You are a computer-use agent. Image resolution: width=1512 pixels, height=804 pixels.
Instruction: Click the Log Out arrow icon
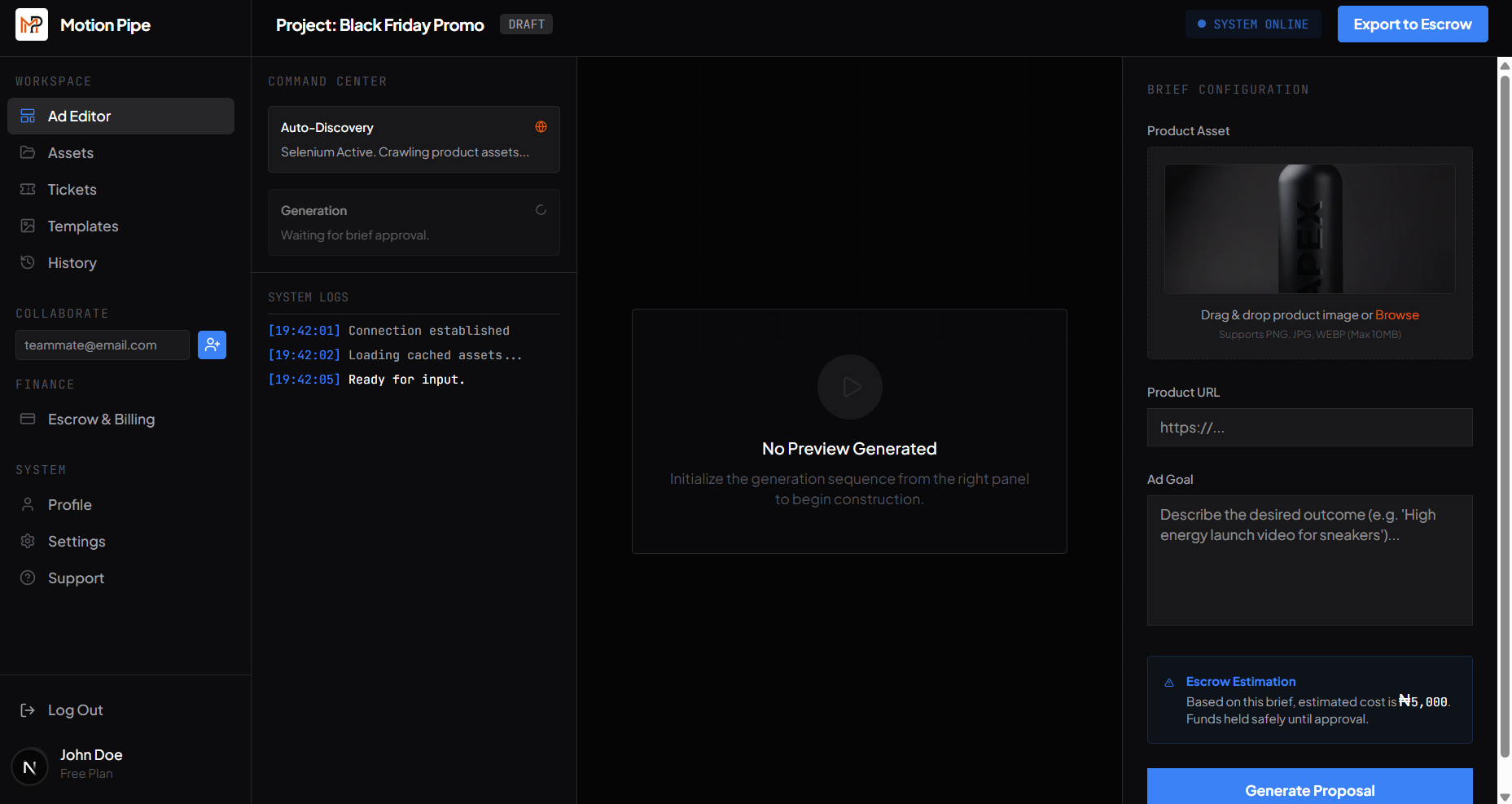pos(28,710)
